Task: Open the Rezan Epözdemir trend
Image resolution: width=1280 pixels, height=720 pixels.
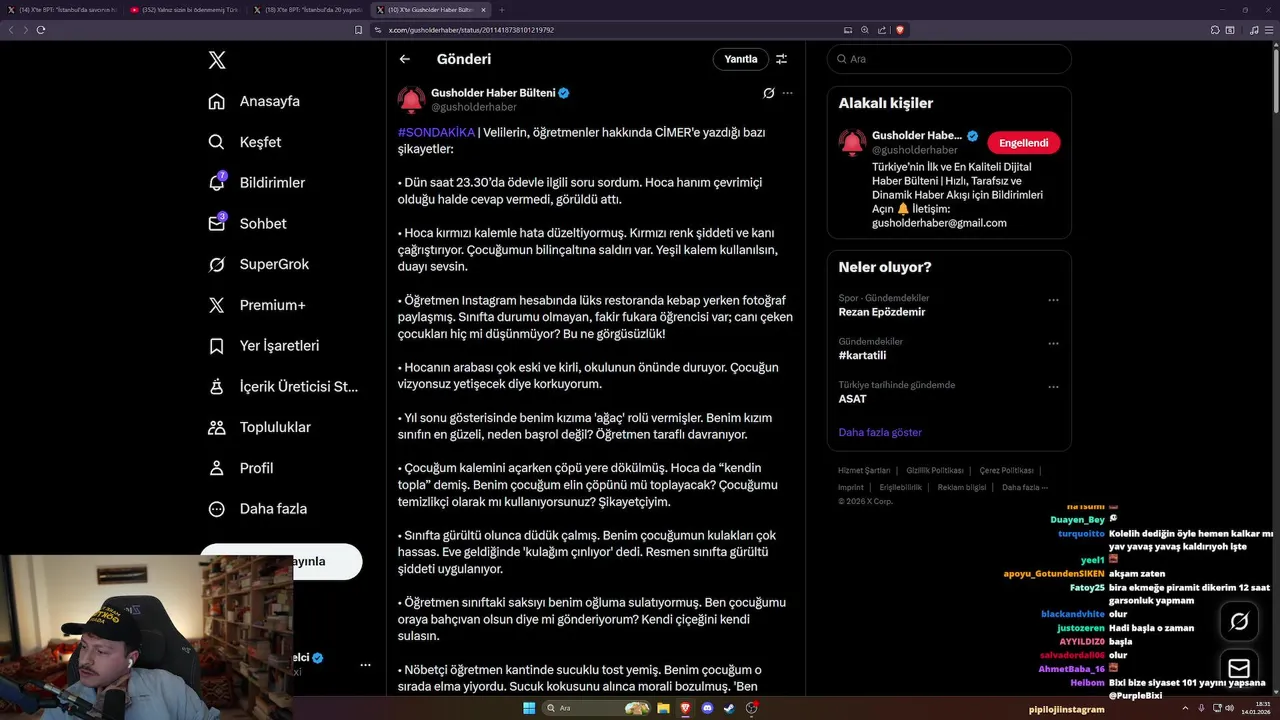Action: point(881,312)
